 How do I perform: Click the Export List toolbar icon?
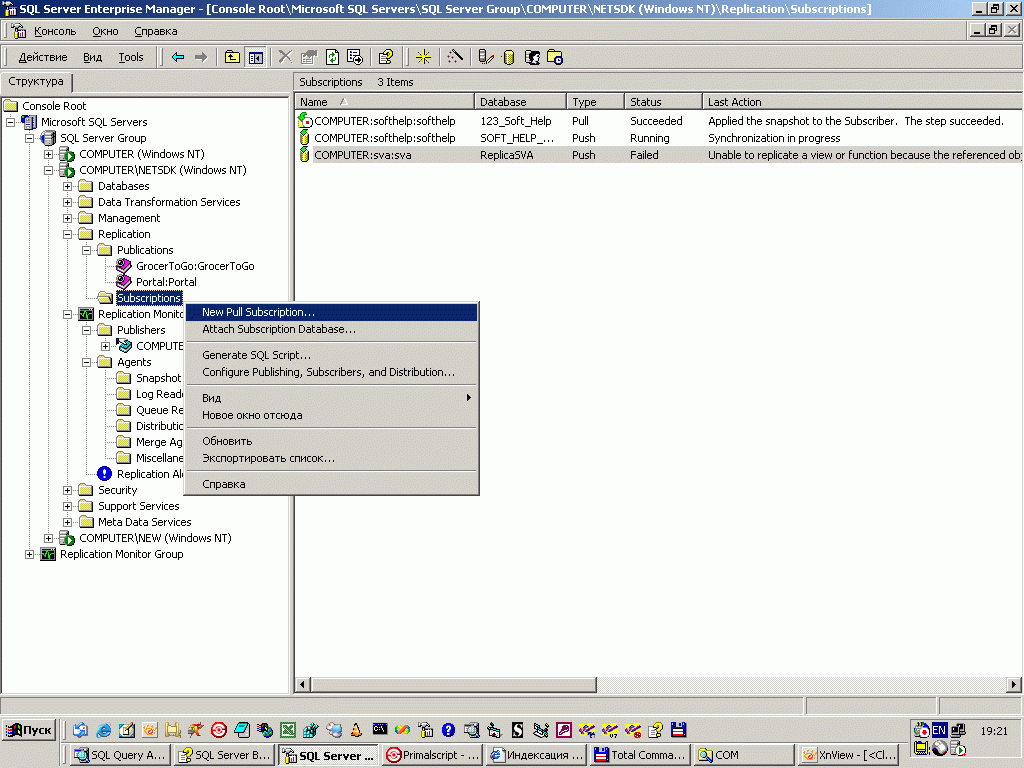(355, 57)
